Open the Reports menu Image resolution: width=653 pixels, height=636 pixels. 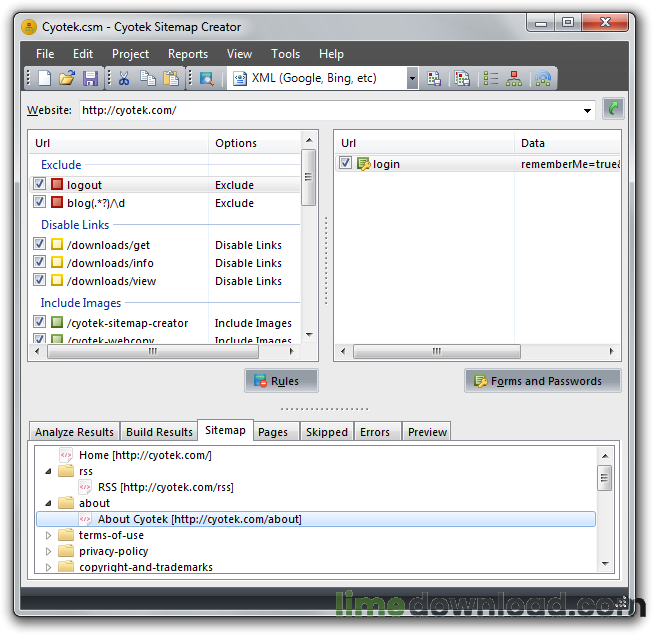[x=188, y=54]
